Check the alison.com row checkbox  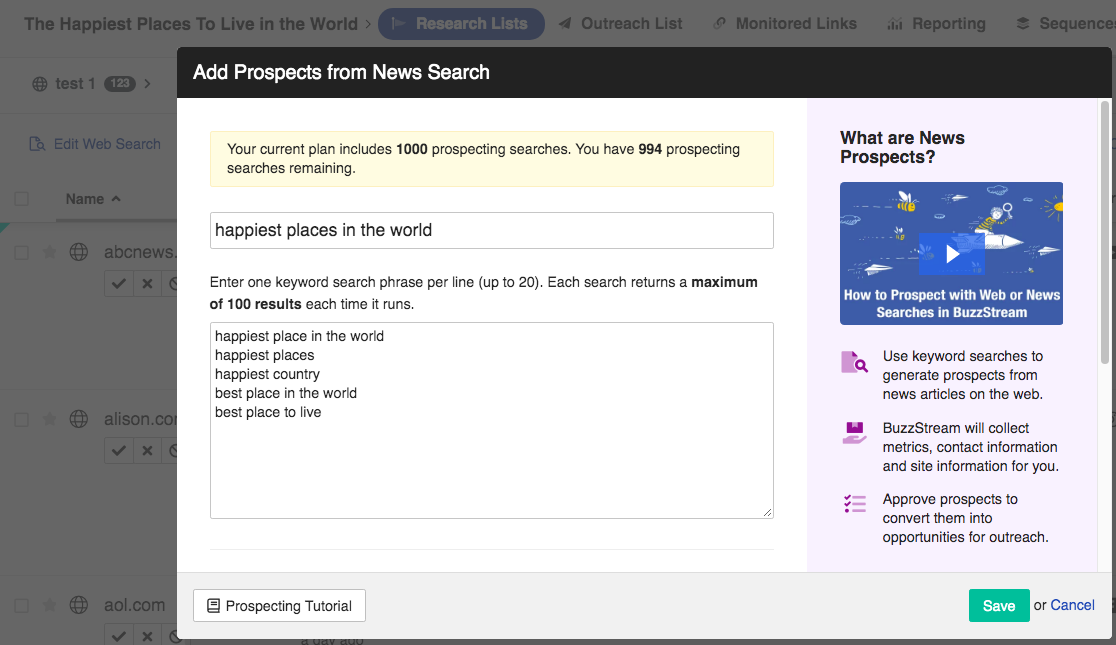(22, 420)
